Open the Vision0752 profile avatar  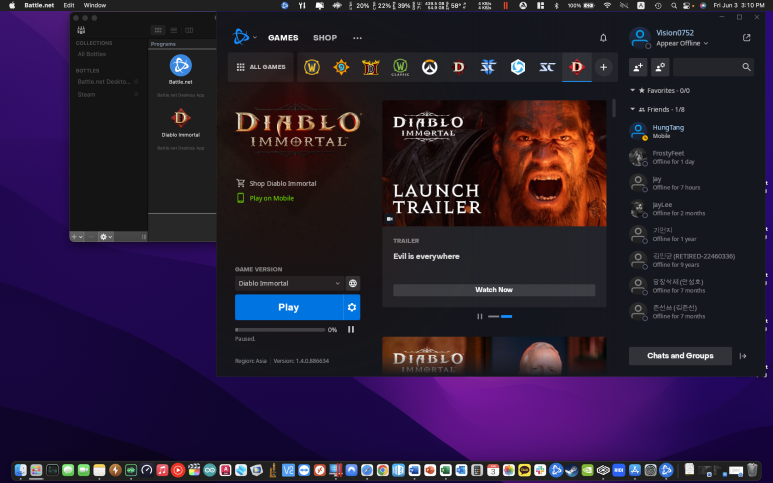pyautogui.click(x=640, y=37)
